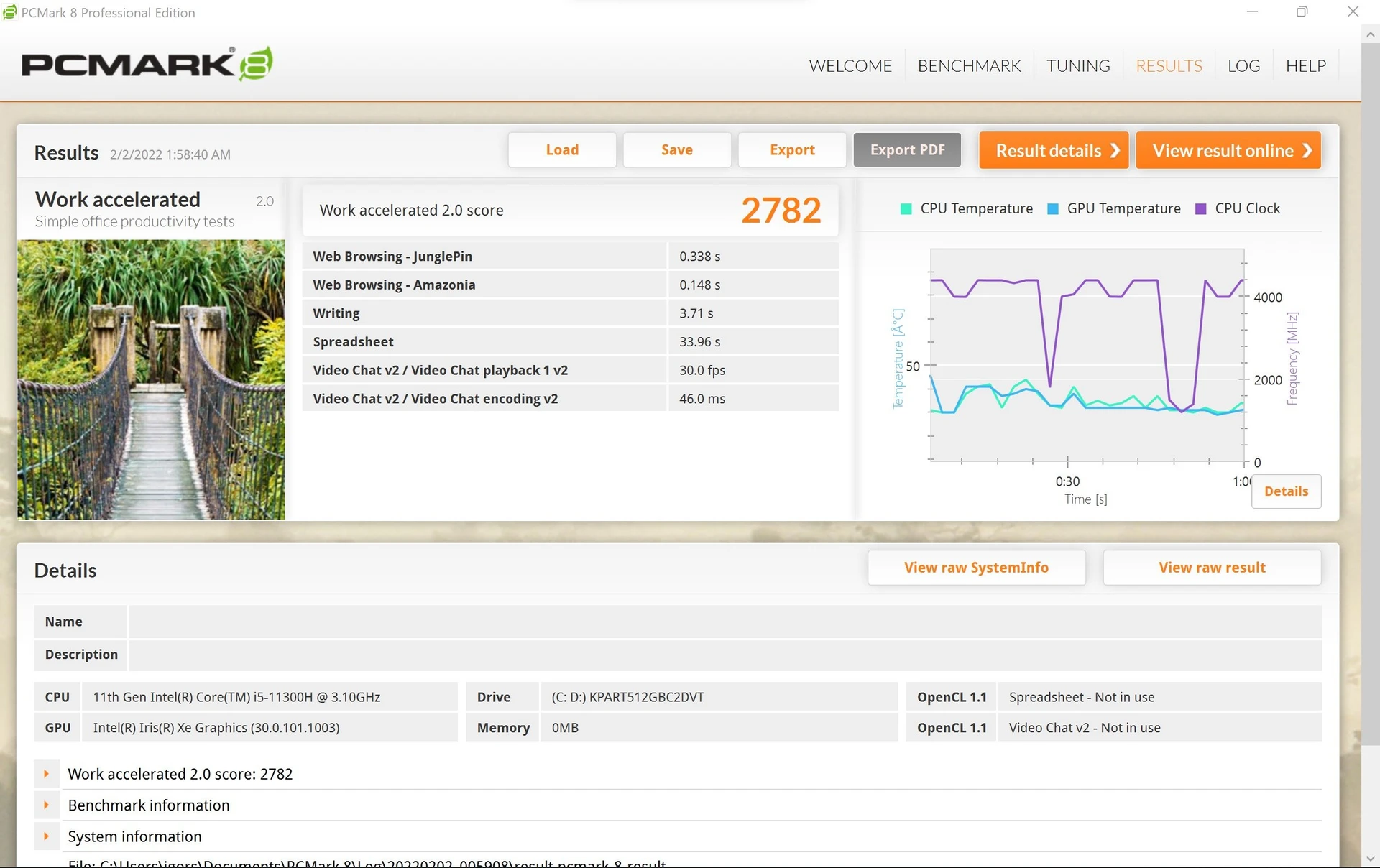
Task: Select Video Chat playback 1 v2 row
Action: click(x=571, y=371)
